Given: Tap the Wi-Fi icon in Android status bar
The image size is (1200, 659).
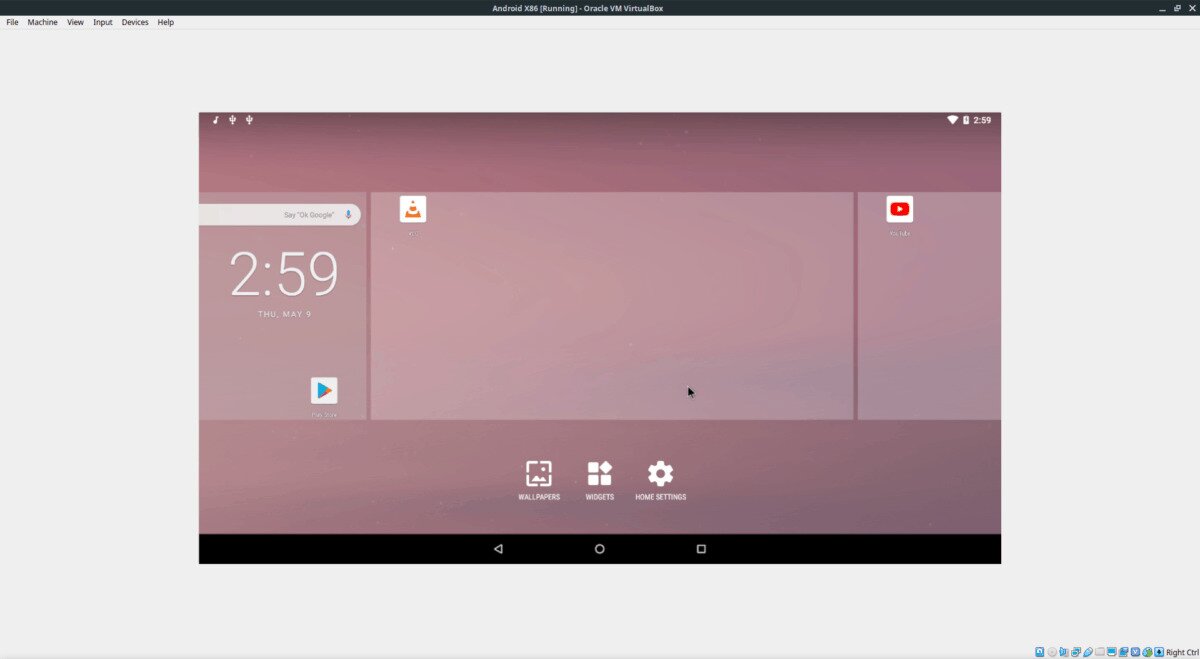Looking at the screenshot, I should [953, 120].
